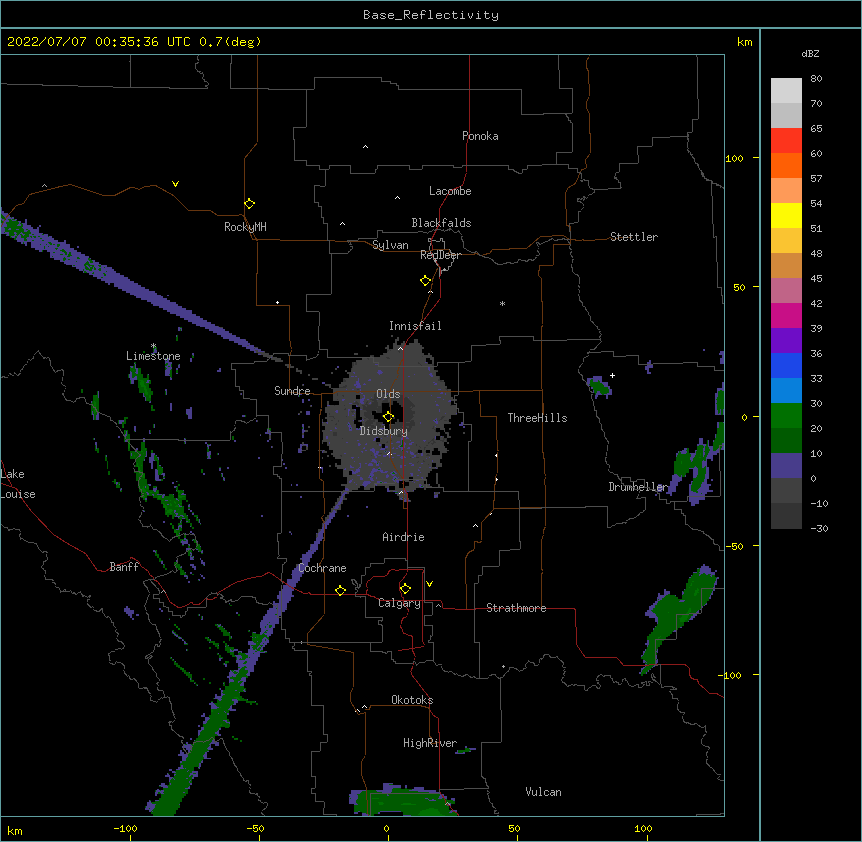
Task: Click the Lacombe city label
Action: [x=450, y=191]
